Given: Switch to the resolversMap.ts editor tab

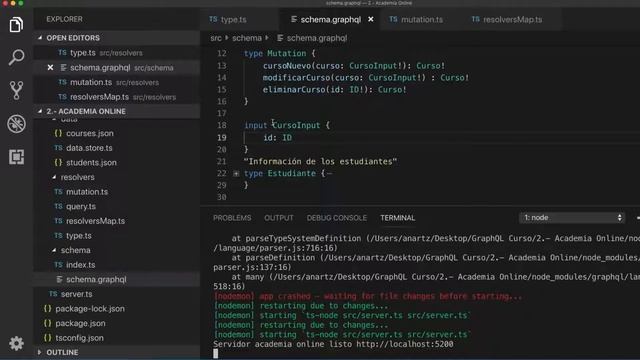Looking at the screenshot, I should pyautogui.click(x=507, y=20).
